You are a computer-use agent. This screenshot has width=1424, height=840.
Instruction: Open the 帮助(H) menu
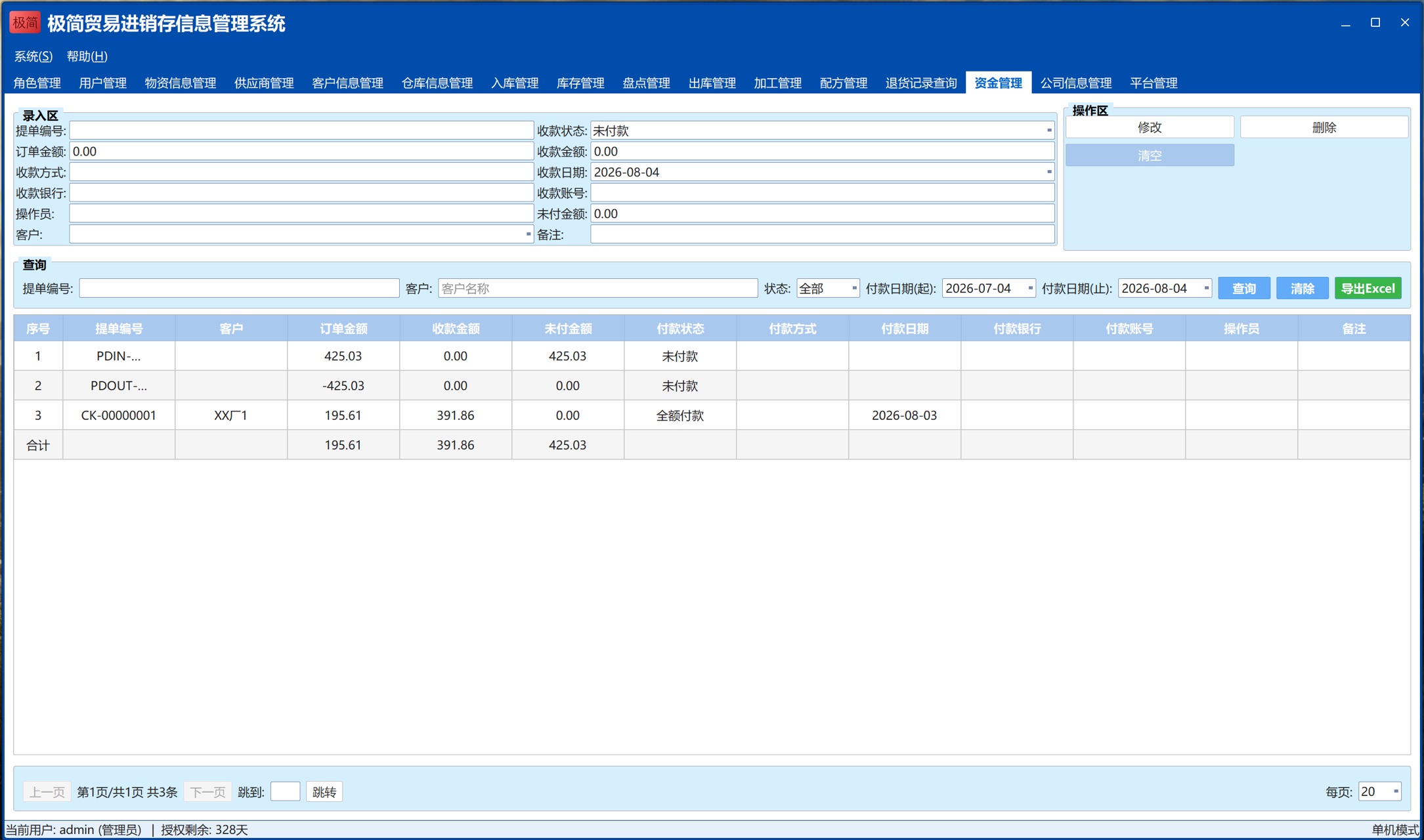click(x=87, y=56)
